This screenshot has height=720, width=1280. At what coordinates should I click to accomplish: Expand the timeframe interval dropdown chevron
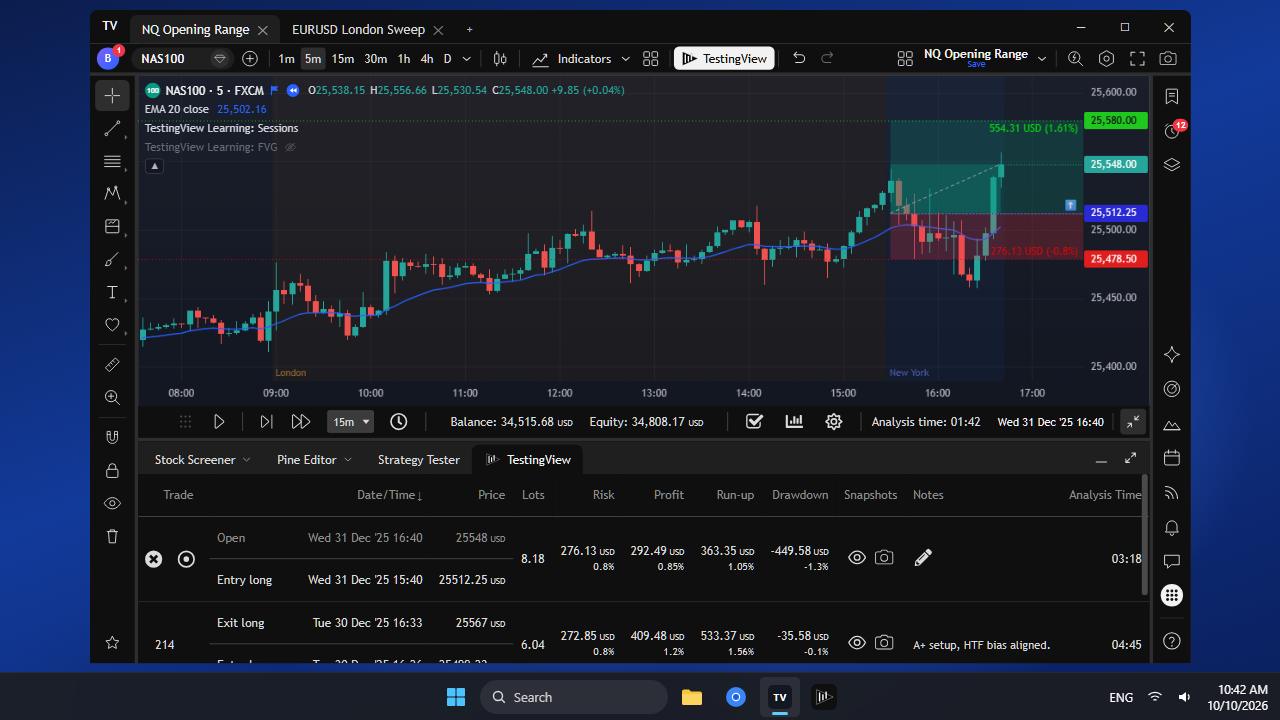point(466,59)
